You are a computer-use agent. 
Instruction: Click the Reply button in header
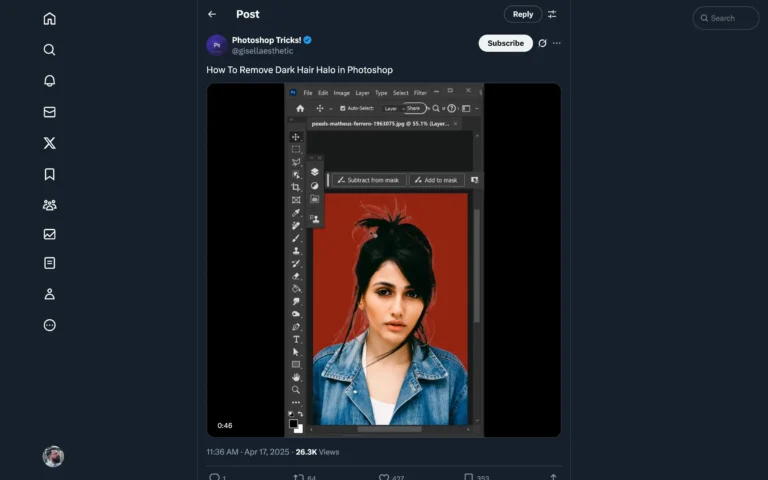tap(523, 14)
